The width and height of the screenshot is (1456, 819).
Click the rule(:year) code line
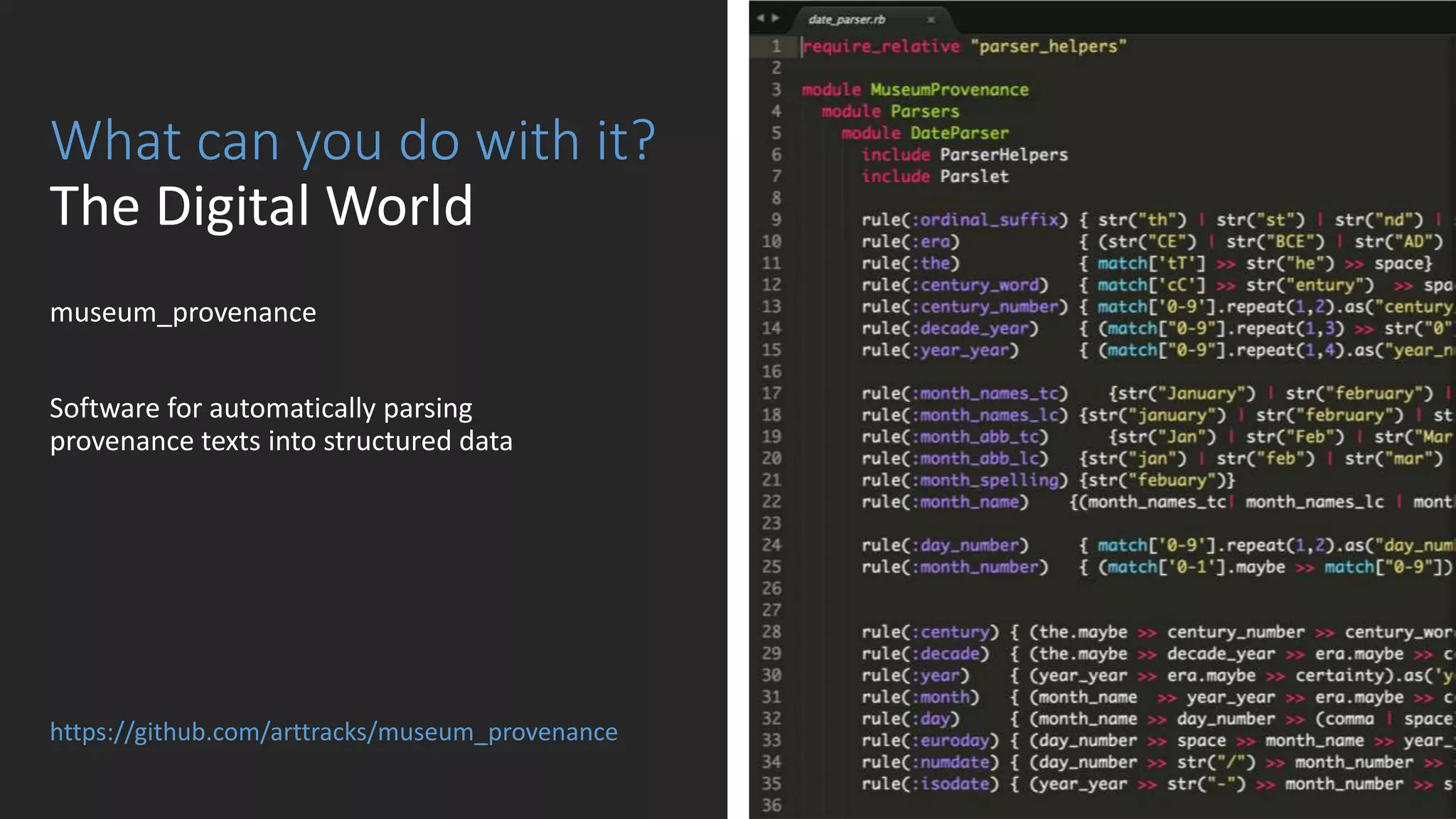[1158, 675]
